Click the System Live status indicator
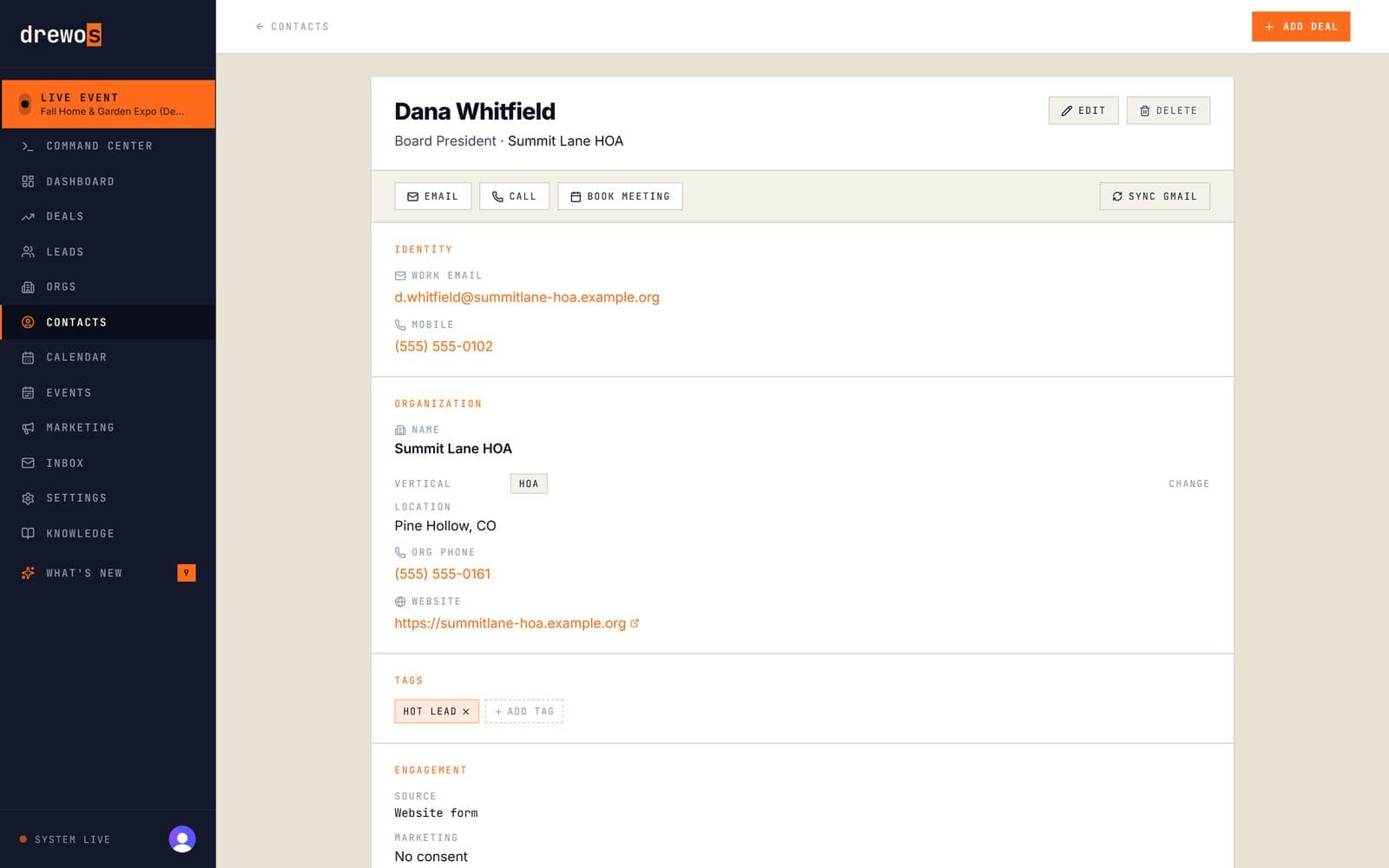 [65, 839]
